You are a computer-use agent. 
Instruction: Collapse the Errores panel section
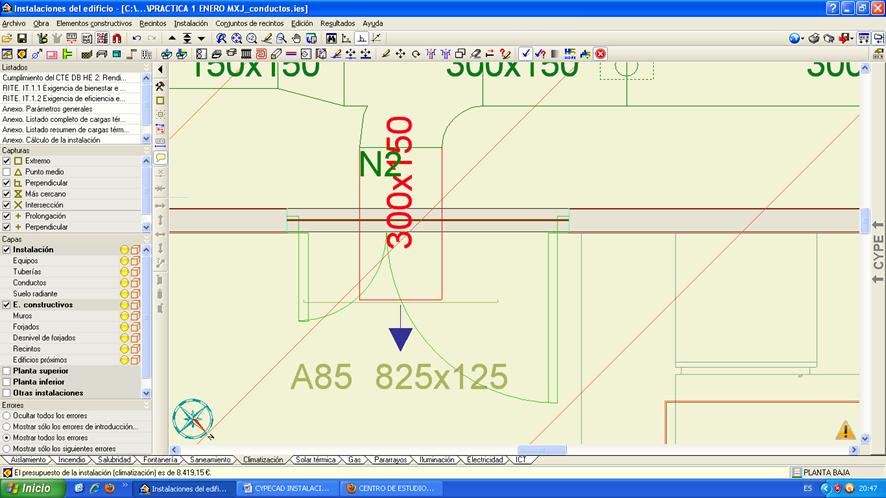pos(147,405)
